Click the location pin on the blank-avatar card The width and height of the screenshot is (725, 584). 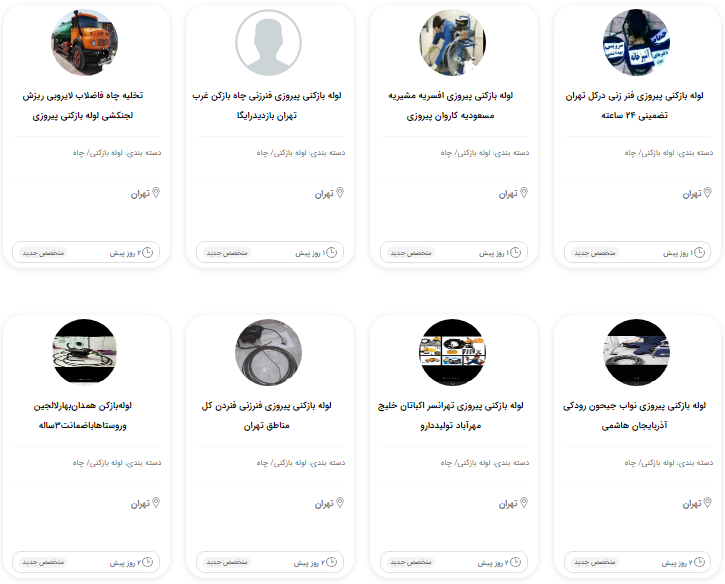340,193
